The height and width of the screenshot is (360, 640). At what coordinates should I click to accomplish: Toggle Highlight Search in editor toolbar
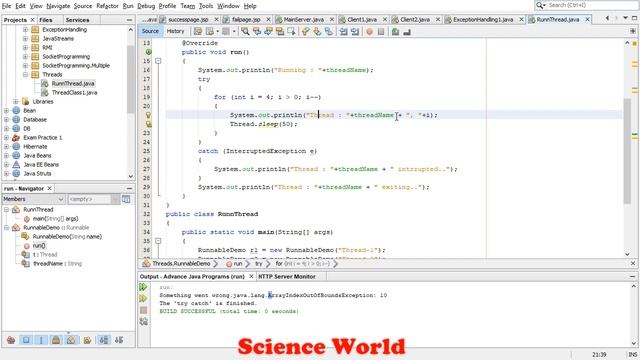point(280,31)
